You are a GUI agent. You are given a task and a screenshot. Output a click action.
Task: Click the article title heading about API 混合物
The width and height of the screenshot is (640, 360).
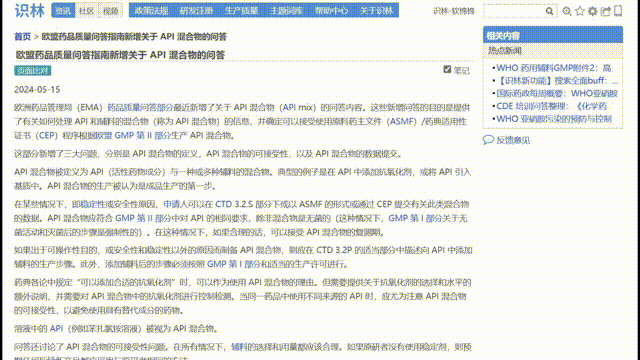tap(120, 55)
